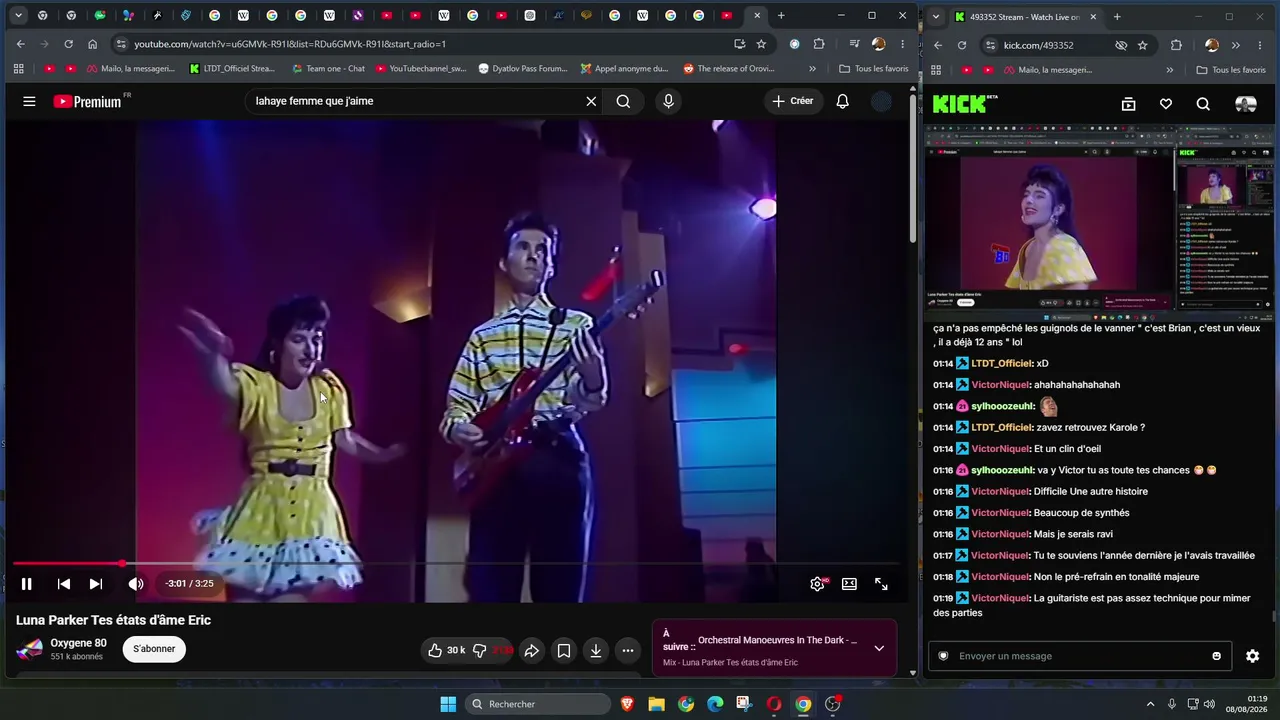Start YouTube voice search microphone

coord(668,101)
